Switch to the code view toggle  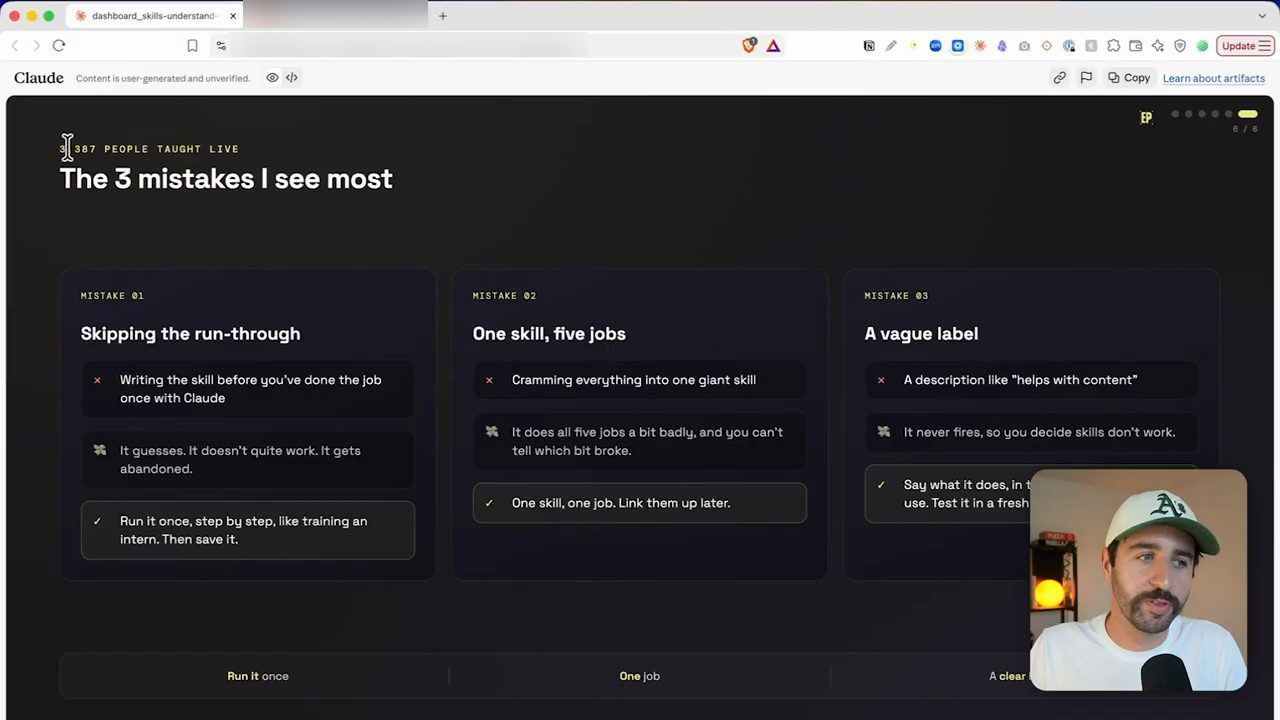click(292, 78)
